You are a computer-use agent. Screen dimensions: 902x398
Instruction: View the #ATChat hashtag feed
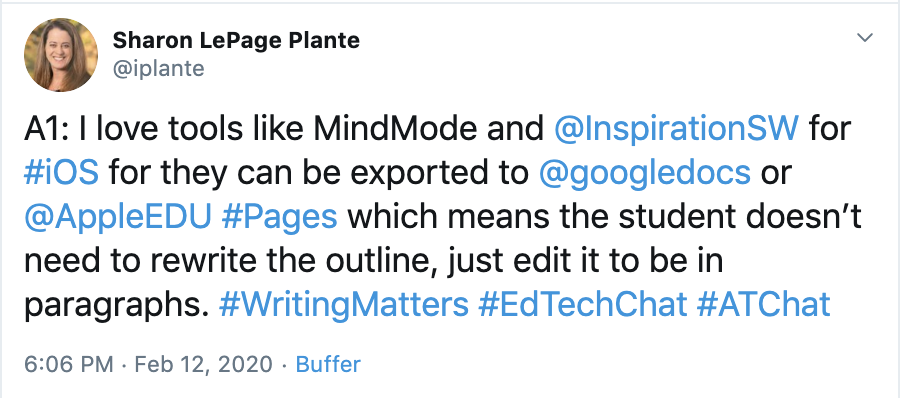pos(763,304)
